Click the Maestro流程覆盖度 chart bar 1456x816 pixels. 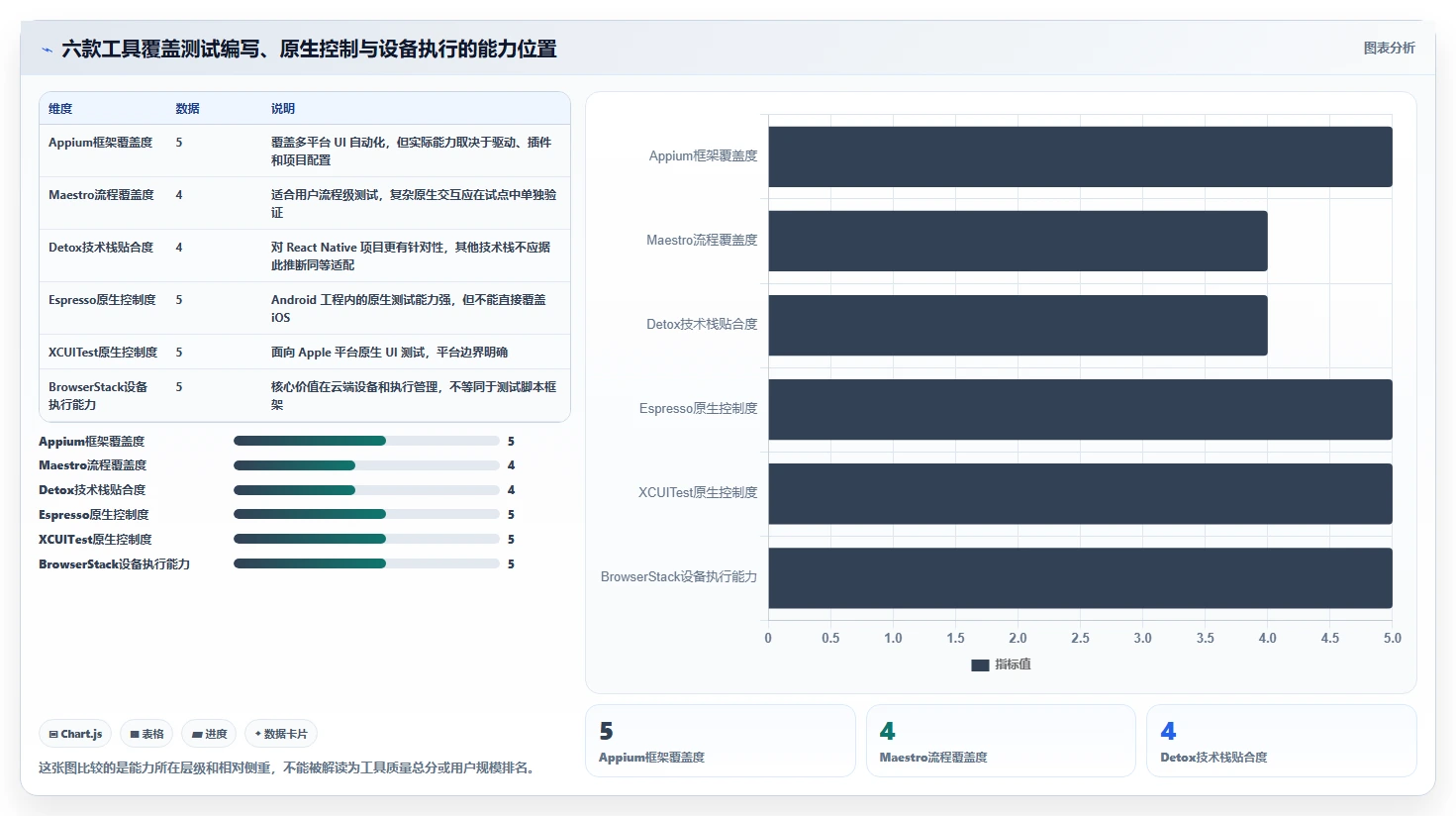(x=1018, y=241)
